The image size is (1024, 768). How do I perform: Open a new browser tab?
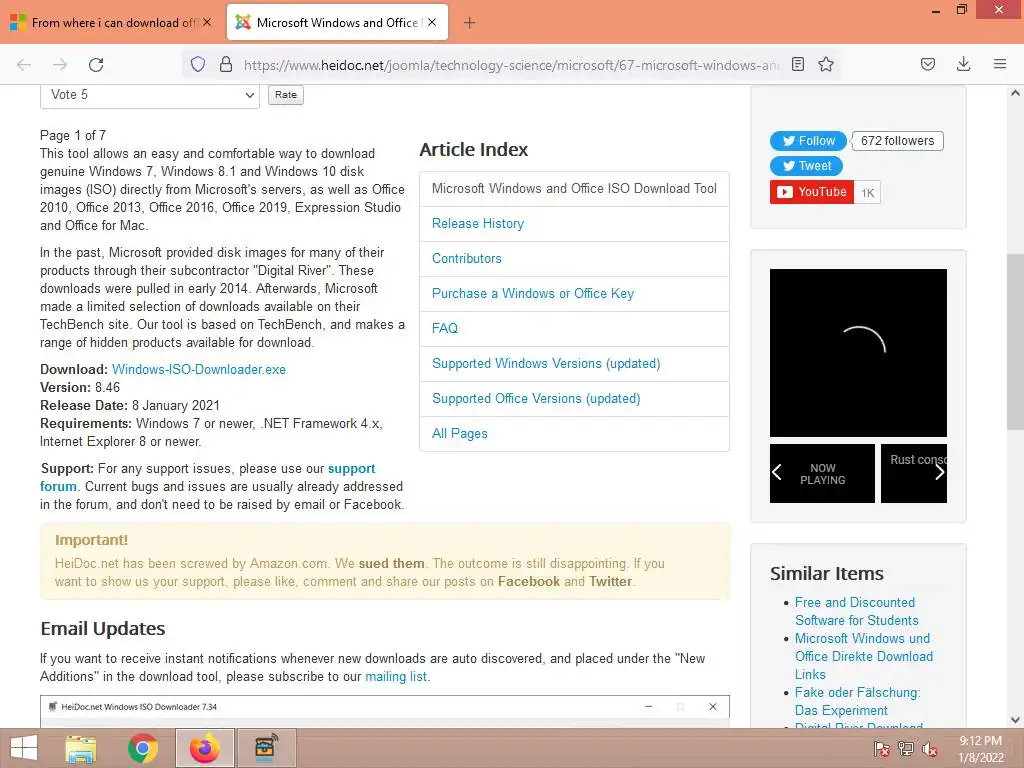(469, 23)
